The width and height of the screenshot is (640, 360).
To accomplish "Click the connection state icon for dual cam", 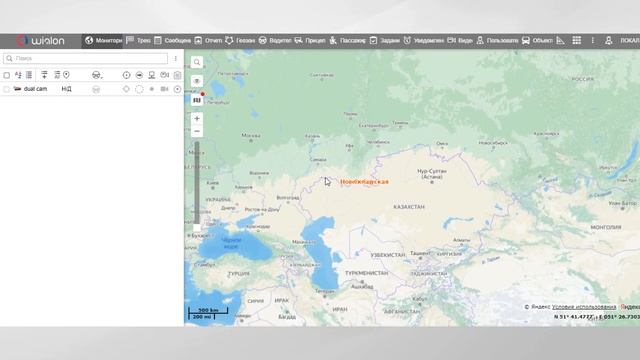I will tap(139, 89).
